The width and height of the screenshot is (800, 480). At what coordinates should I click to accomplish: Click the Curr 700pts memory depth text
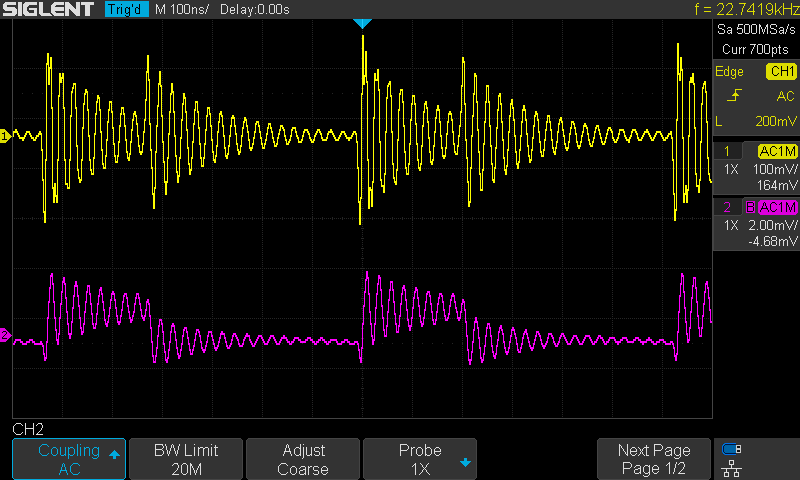[755, 49]
